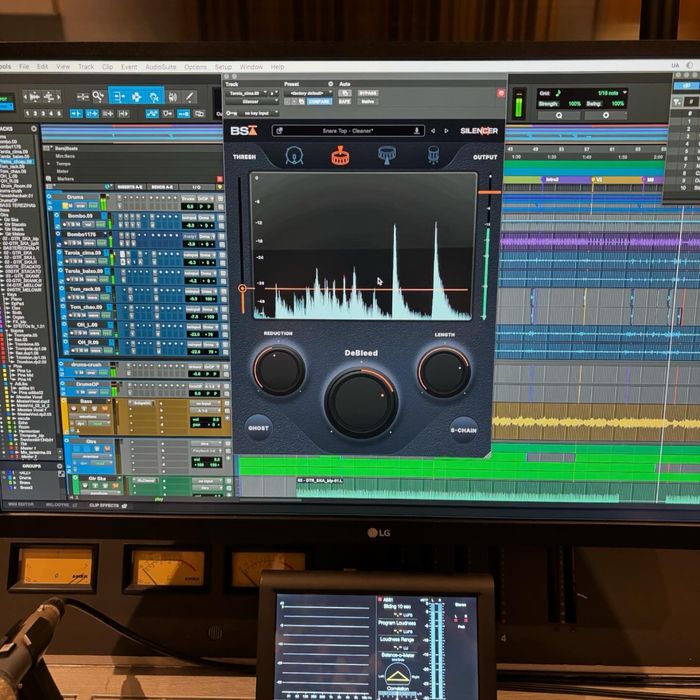Go to previous Silencer preset

(433, 131)
